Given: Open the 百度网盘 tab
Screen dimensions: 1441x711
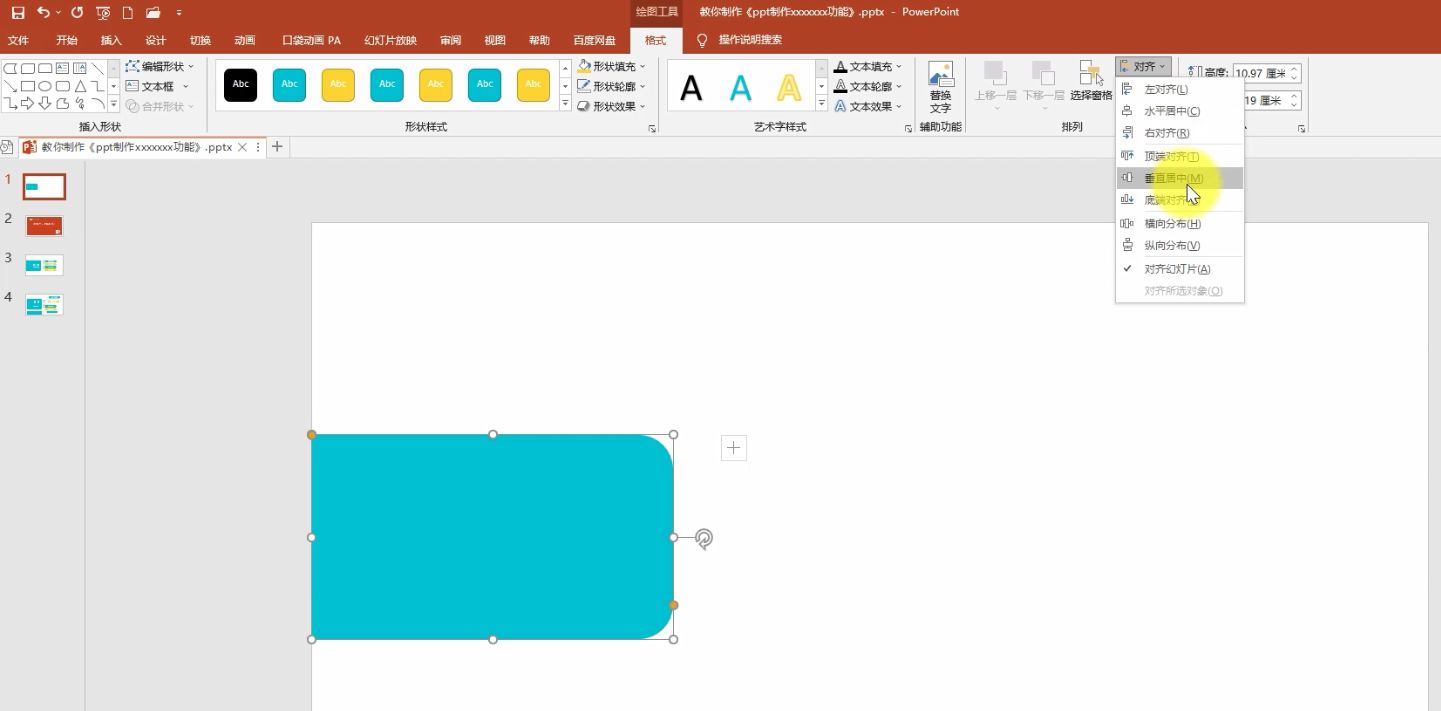Looking at the screenshot, I should (x=594, y=40).
